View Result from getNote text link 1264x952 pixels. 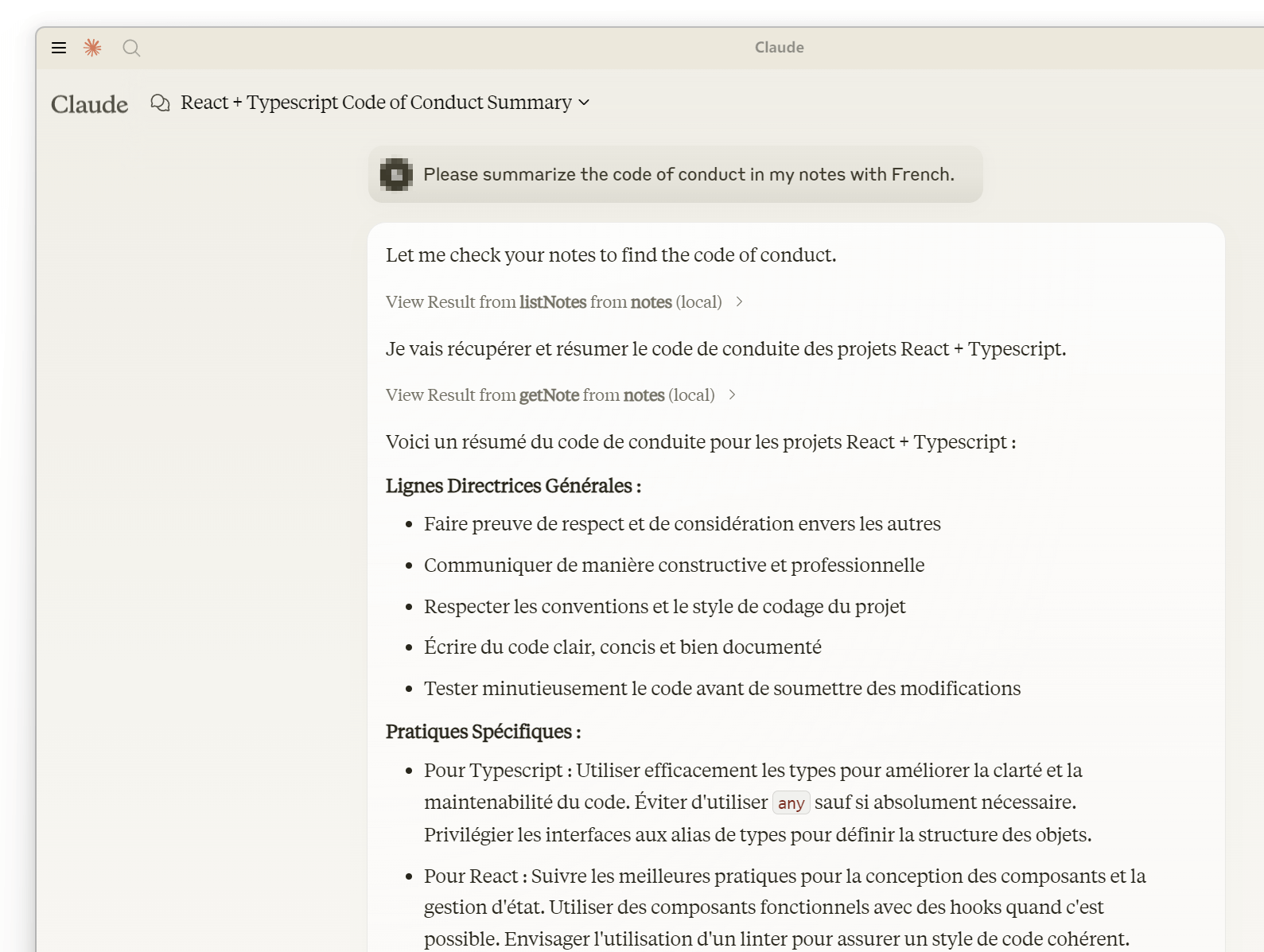tap(550, 394)
